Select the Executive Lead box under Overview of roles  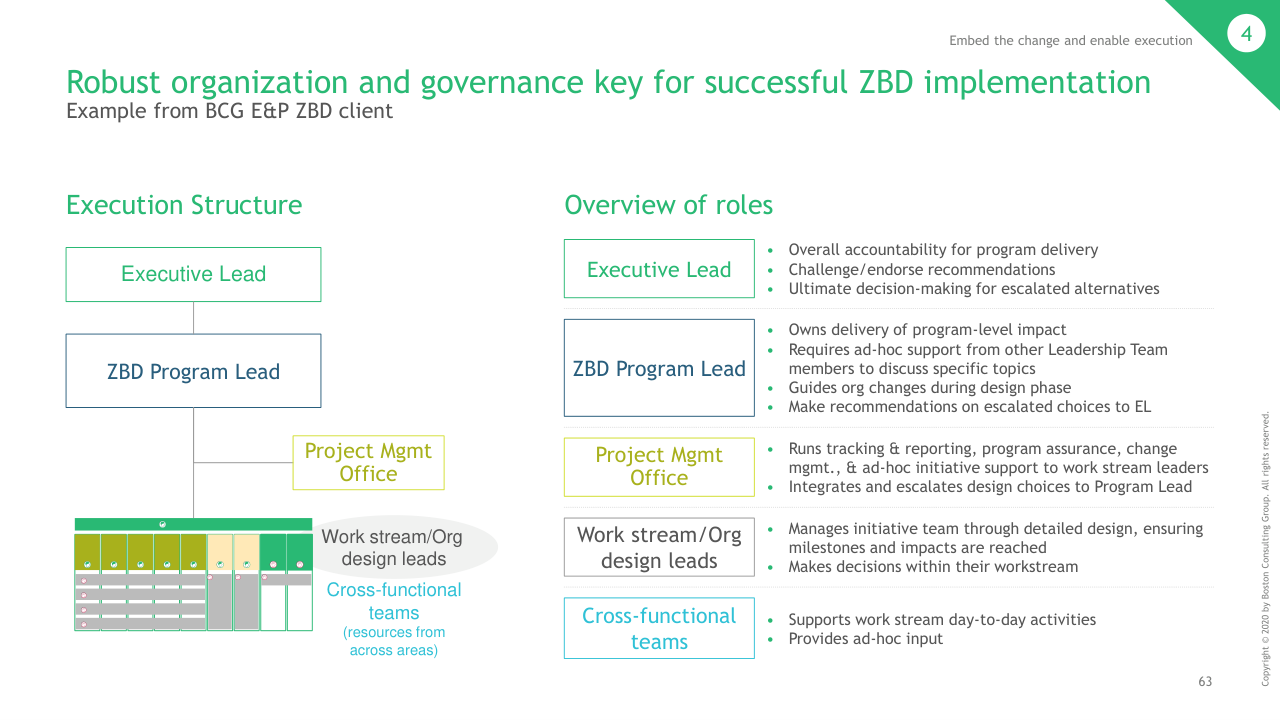(x=659, y=269)
